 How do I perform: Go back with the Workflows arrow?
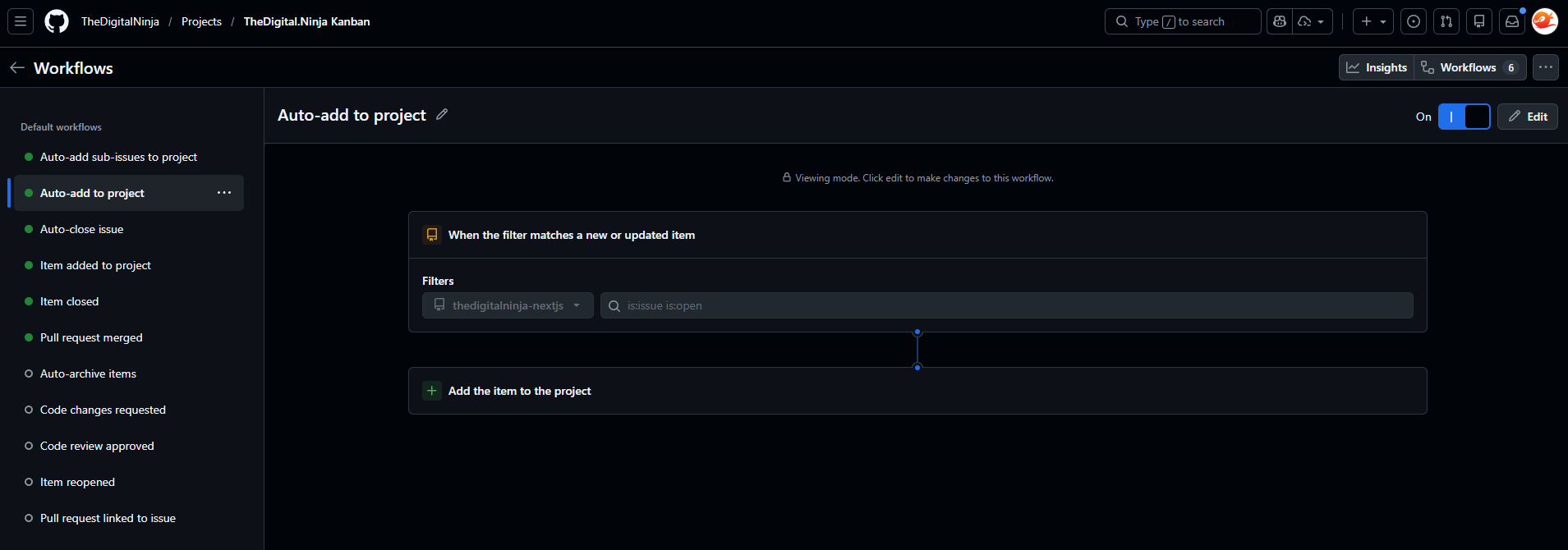pos(17,67)
